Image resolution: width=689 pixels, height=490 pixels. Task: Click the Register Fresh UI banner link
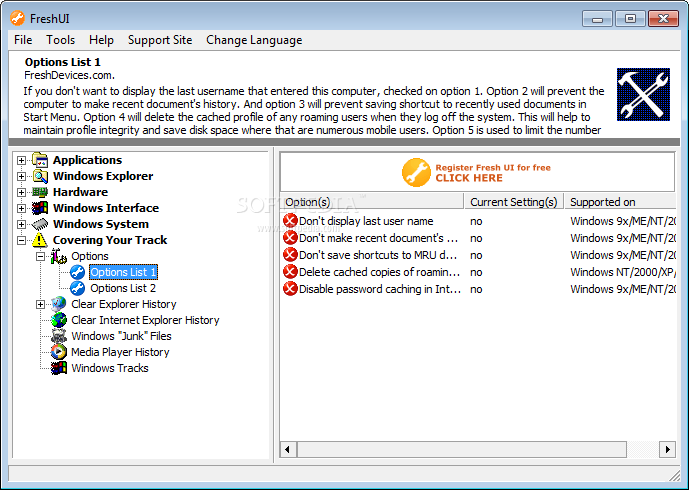pyautogui.click(x=476, y=172)
